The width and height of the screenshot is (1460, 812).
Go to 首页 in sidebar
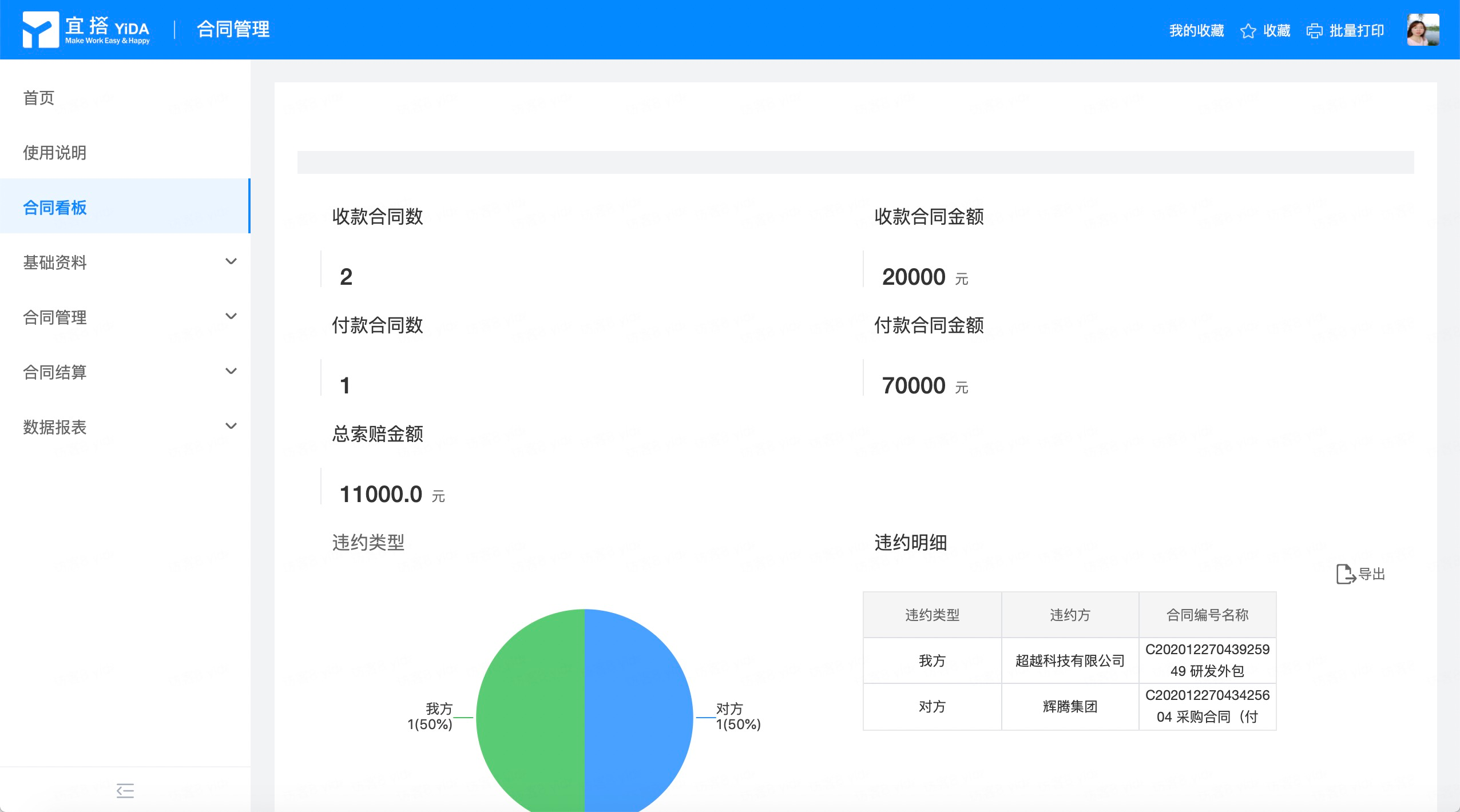(39, 98)
